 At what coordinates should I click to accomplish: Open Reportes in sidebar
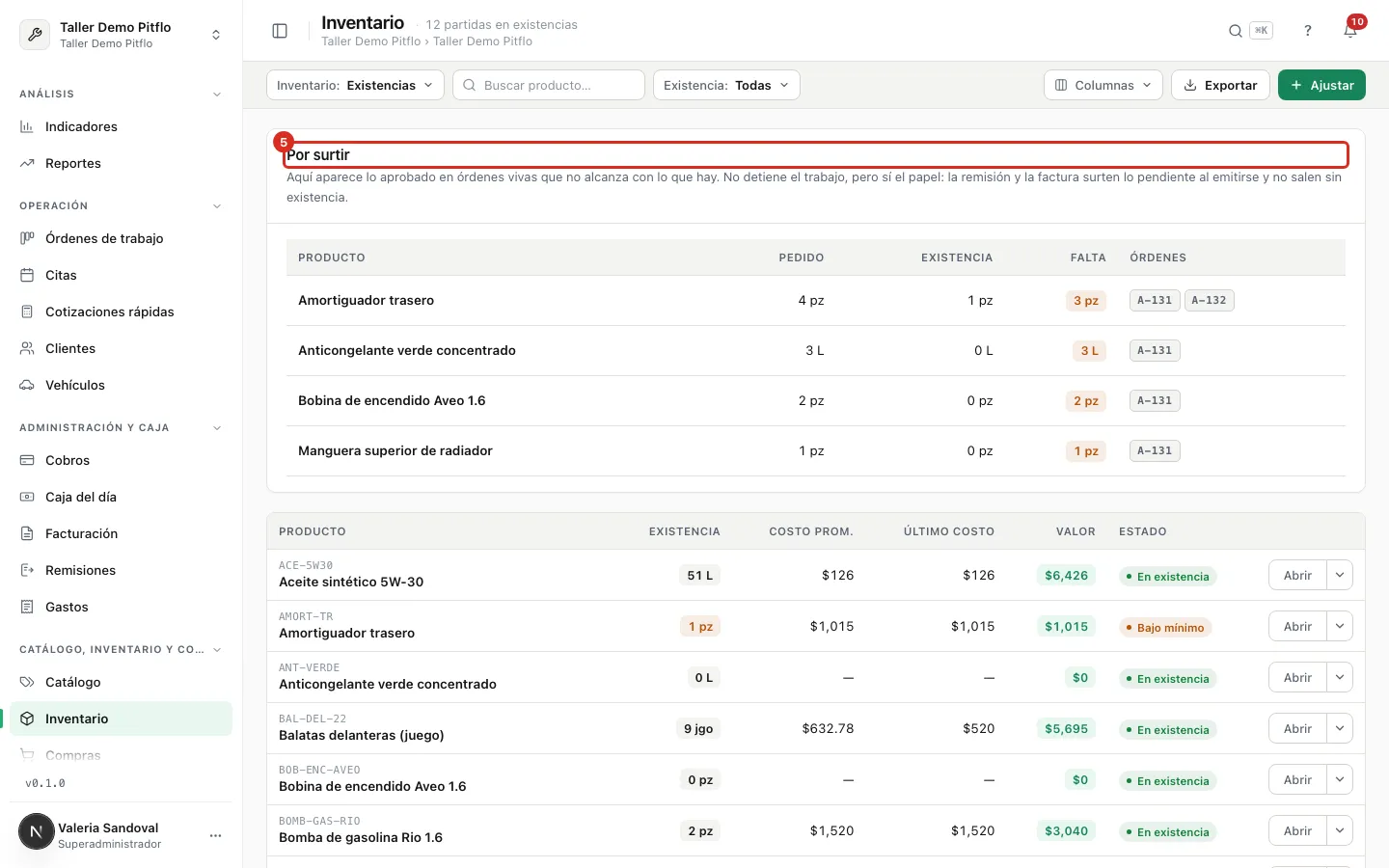(x=121, y=163)
